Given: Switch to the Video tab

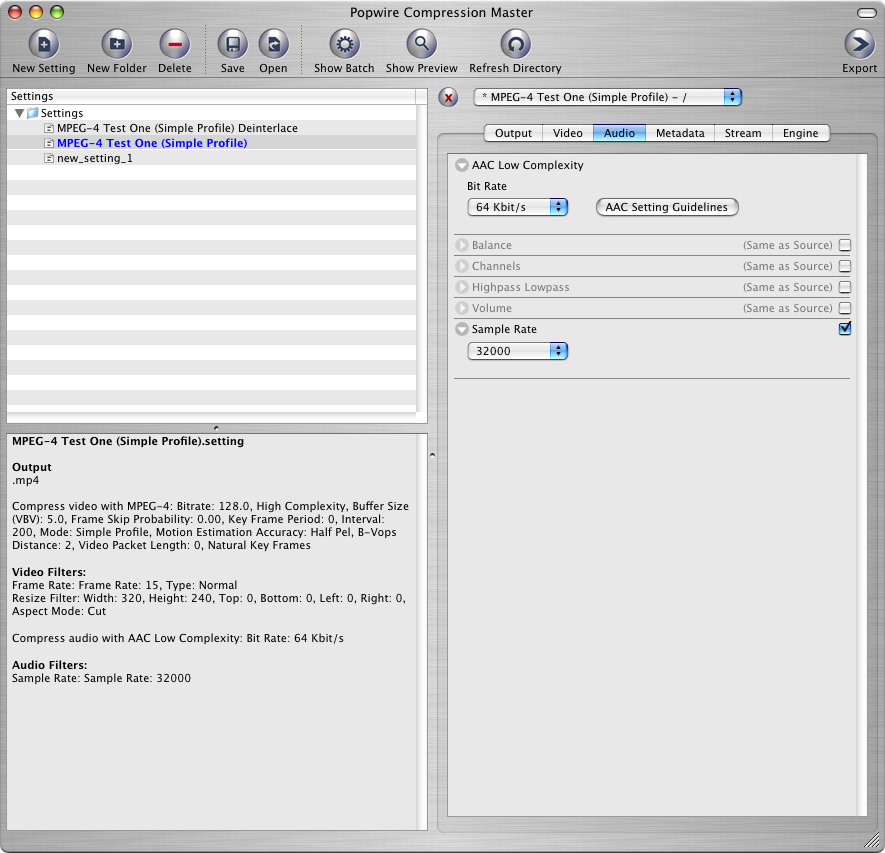Looking at the screenshot, I should point(567,133).
